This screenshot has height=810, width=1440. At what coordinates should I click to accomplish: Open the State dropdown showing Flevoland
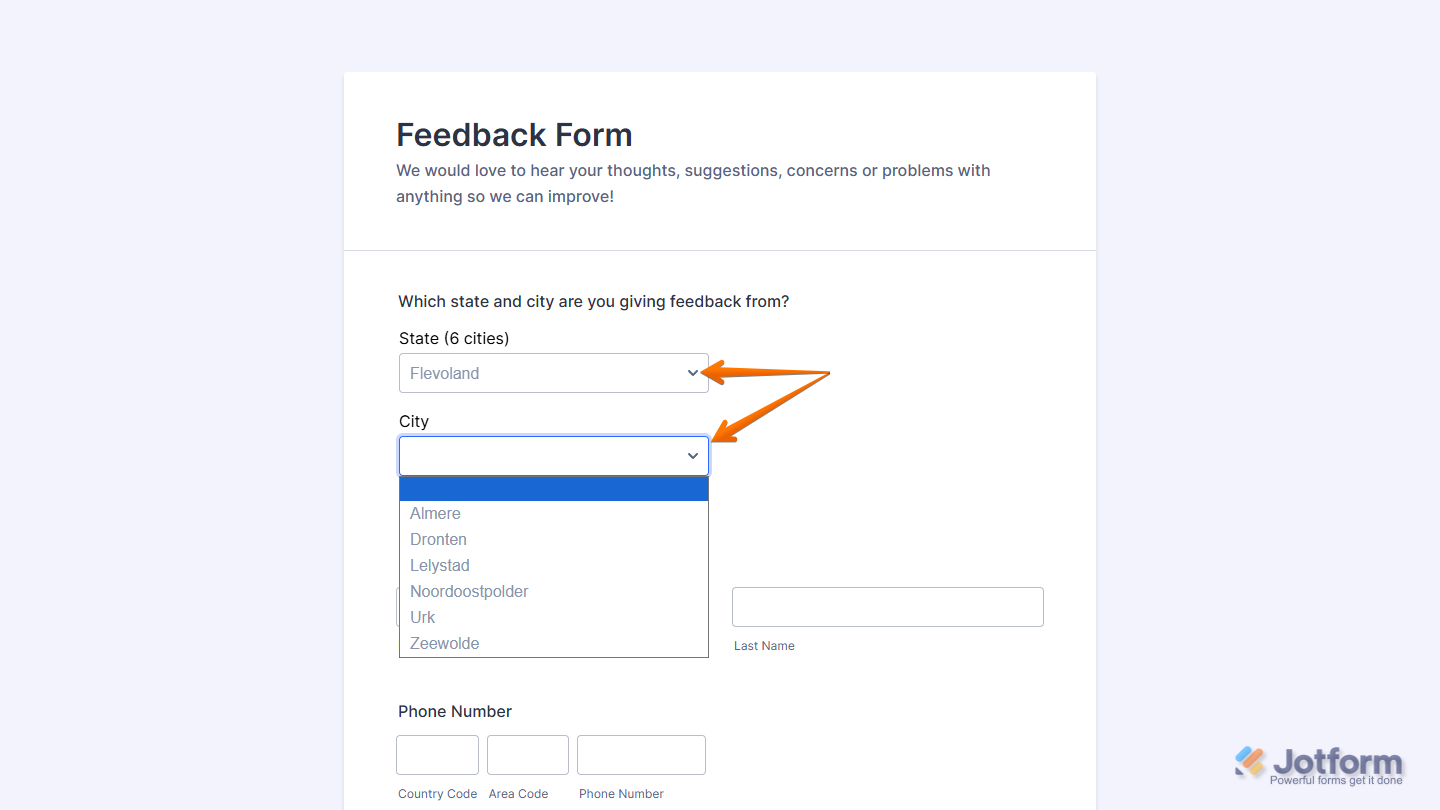[553, 372]
